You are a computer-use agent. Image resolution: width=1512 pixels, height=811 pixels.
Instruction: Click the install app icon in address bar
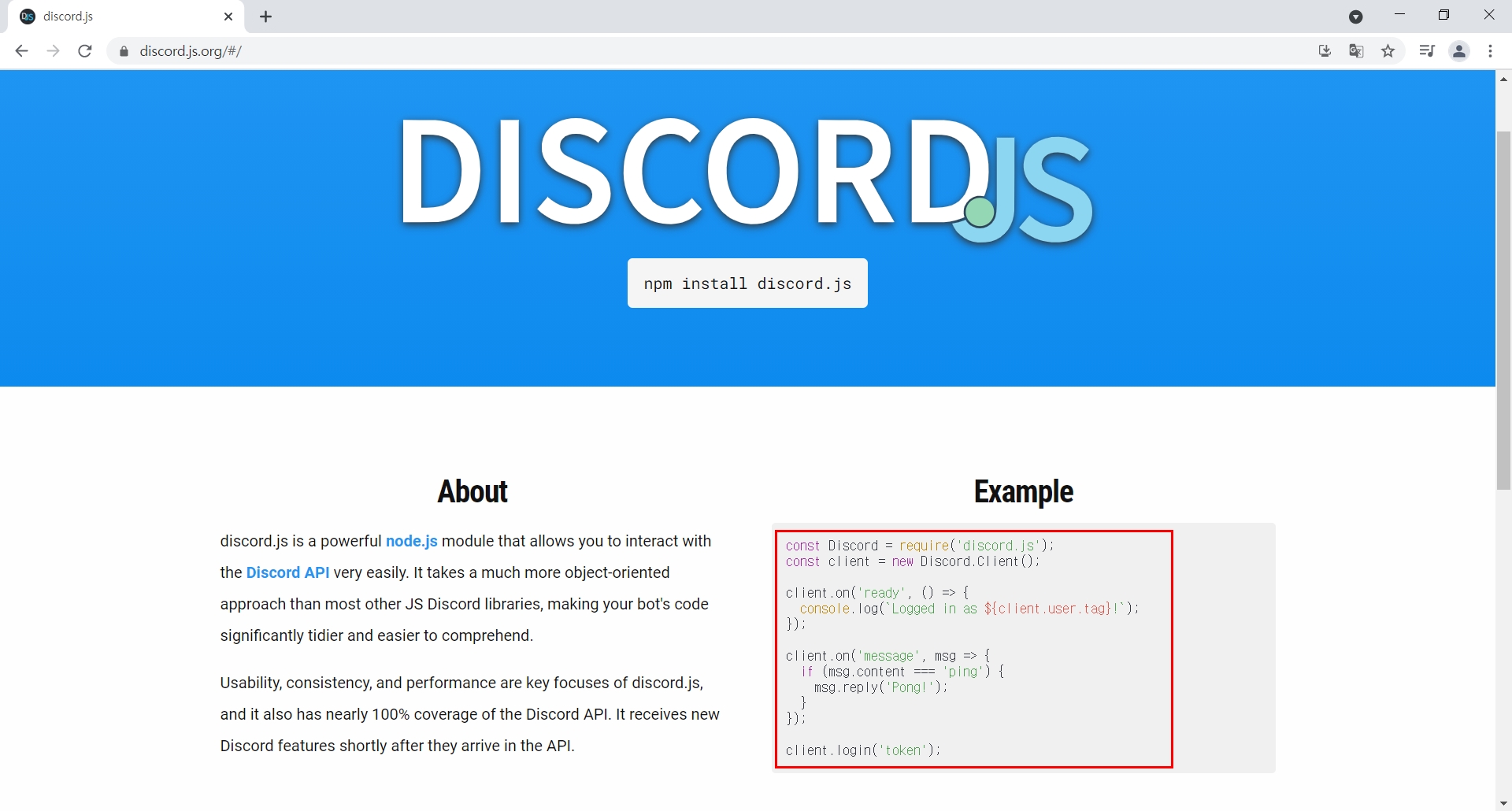pyautogui.click(x=1325, y=51)
